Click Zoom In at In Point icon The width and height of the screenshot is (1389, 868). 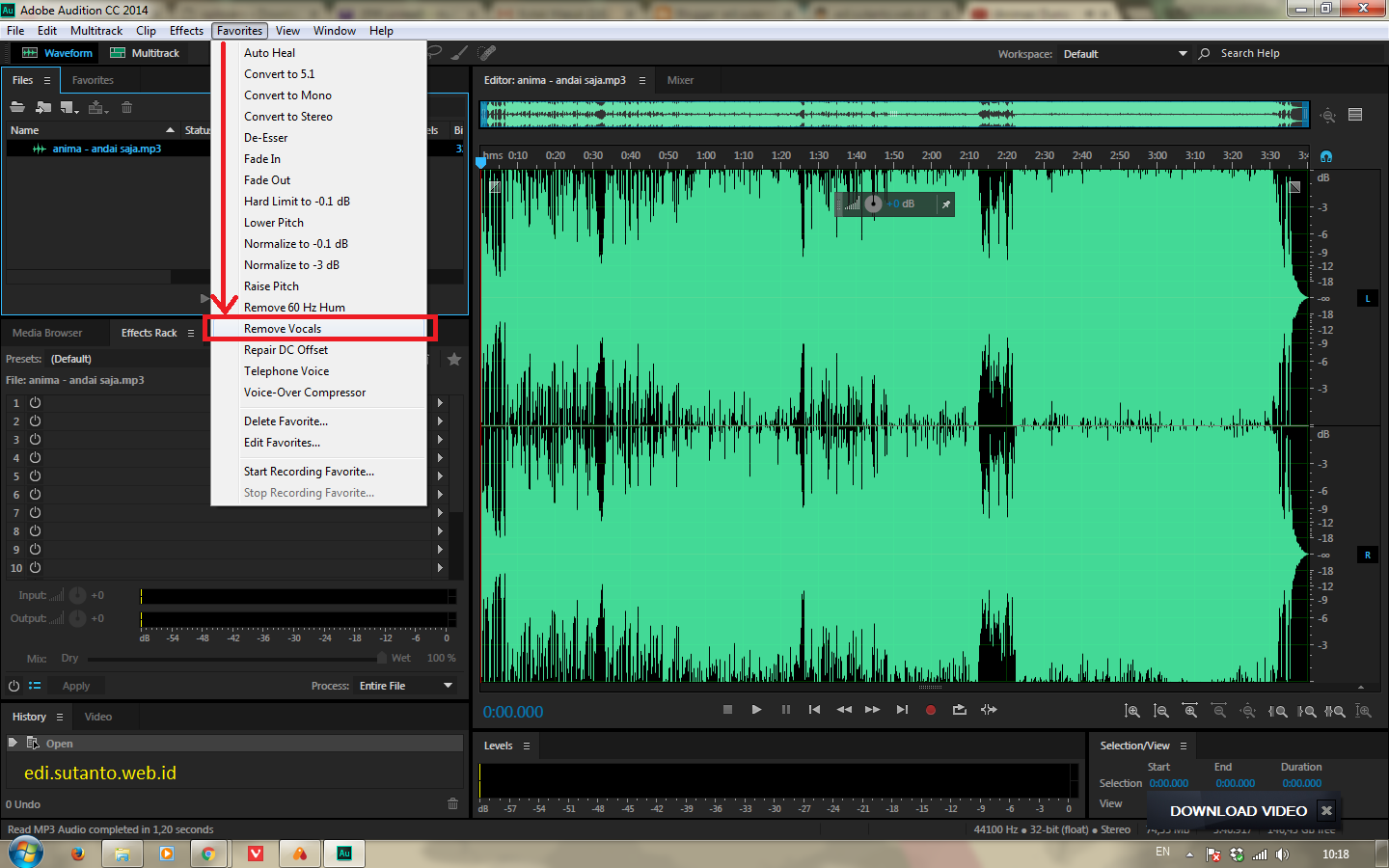(x=1277, y=711)
